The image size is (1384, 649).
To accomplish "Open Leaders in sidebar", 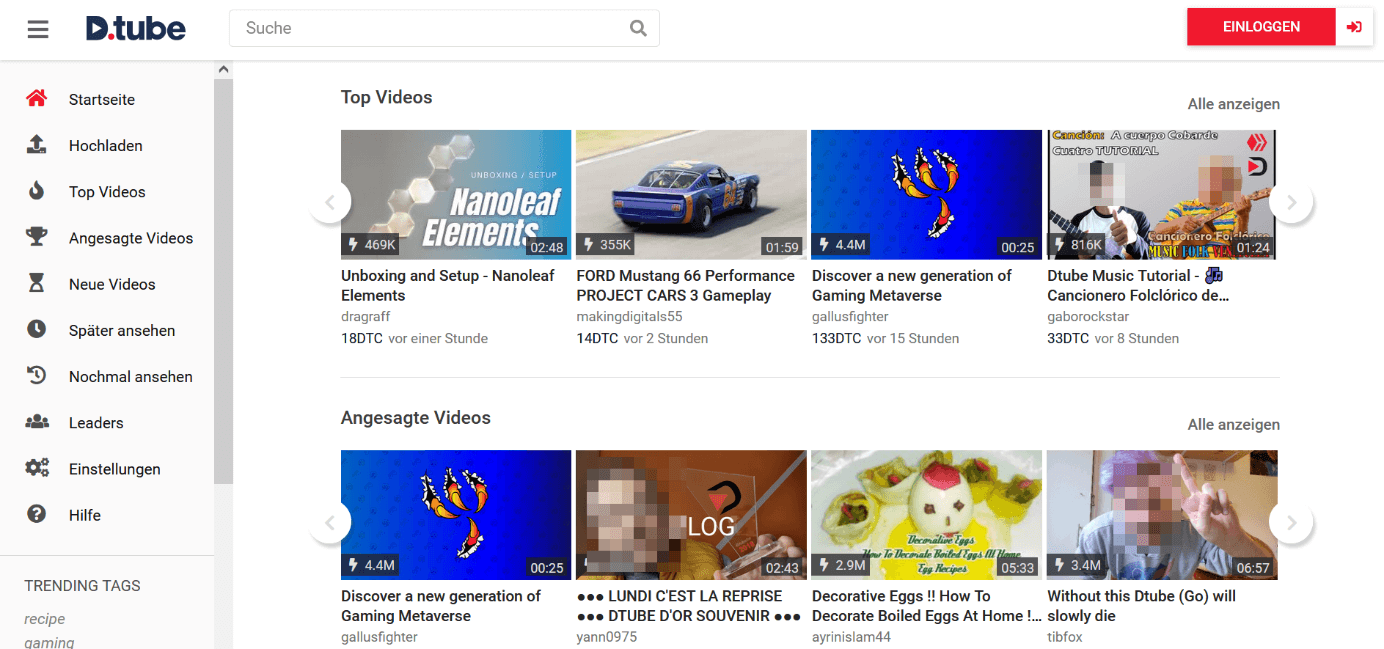I will tap(96, 423).
